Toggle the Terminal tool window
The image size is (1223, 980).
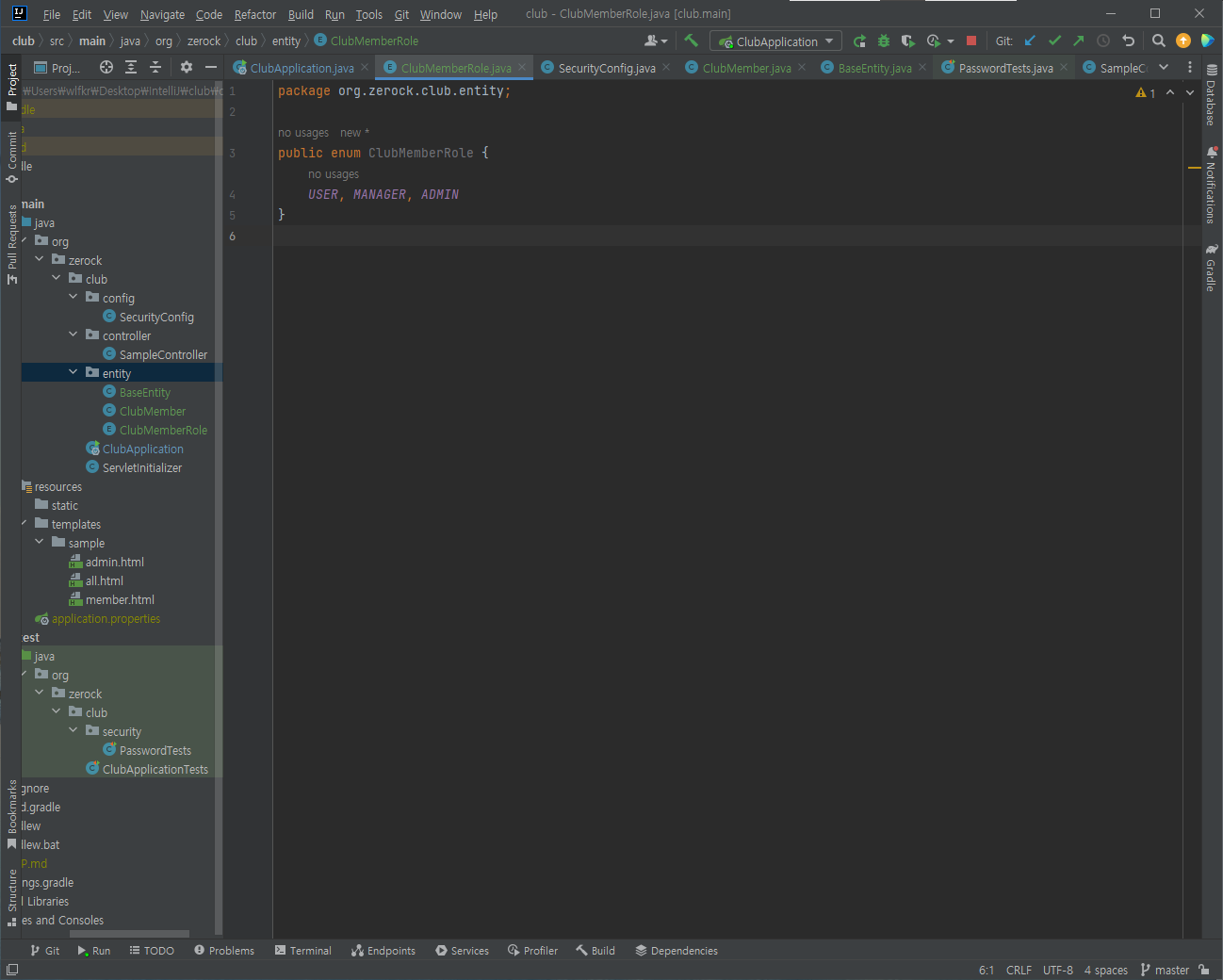point(303,951)
